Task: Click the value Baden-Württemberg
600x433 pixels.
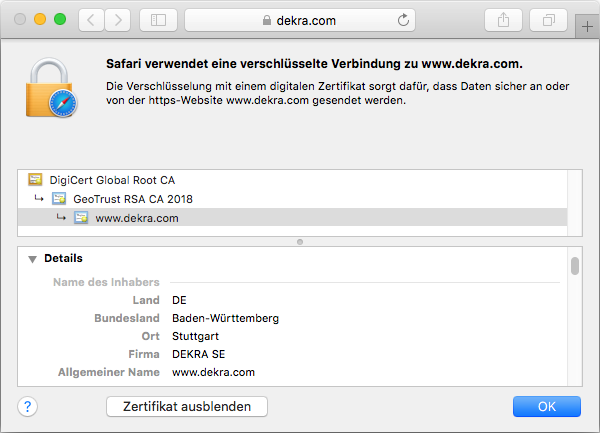Action: (225, 318)
